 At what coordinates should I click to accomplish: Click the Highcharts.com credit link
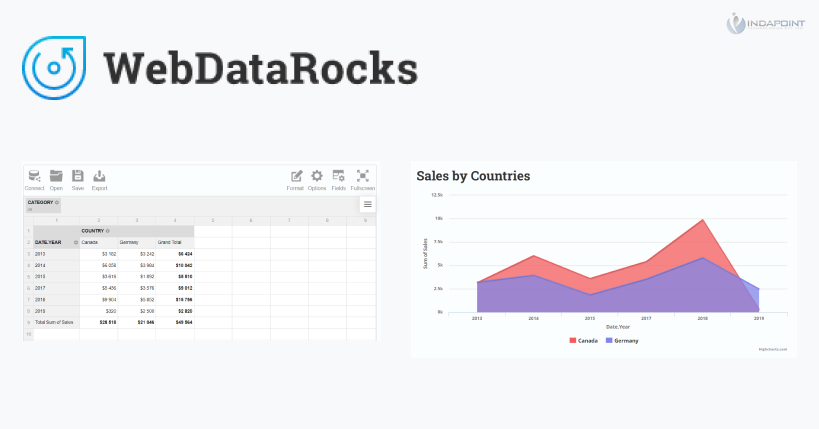pyautogui.click(x=773, y=349)
